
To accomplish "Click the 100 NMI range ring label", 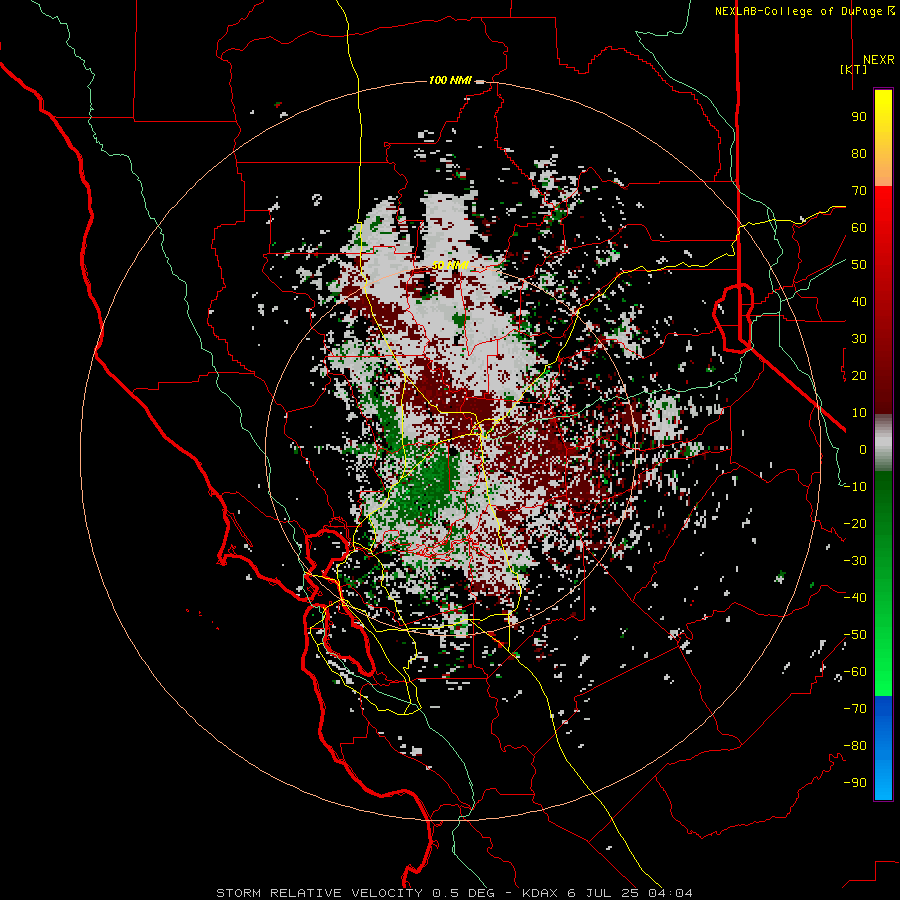I will [450, 80].
